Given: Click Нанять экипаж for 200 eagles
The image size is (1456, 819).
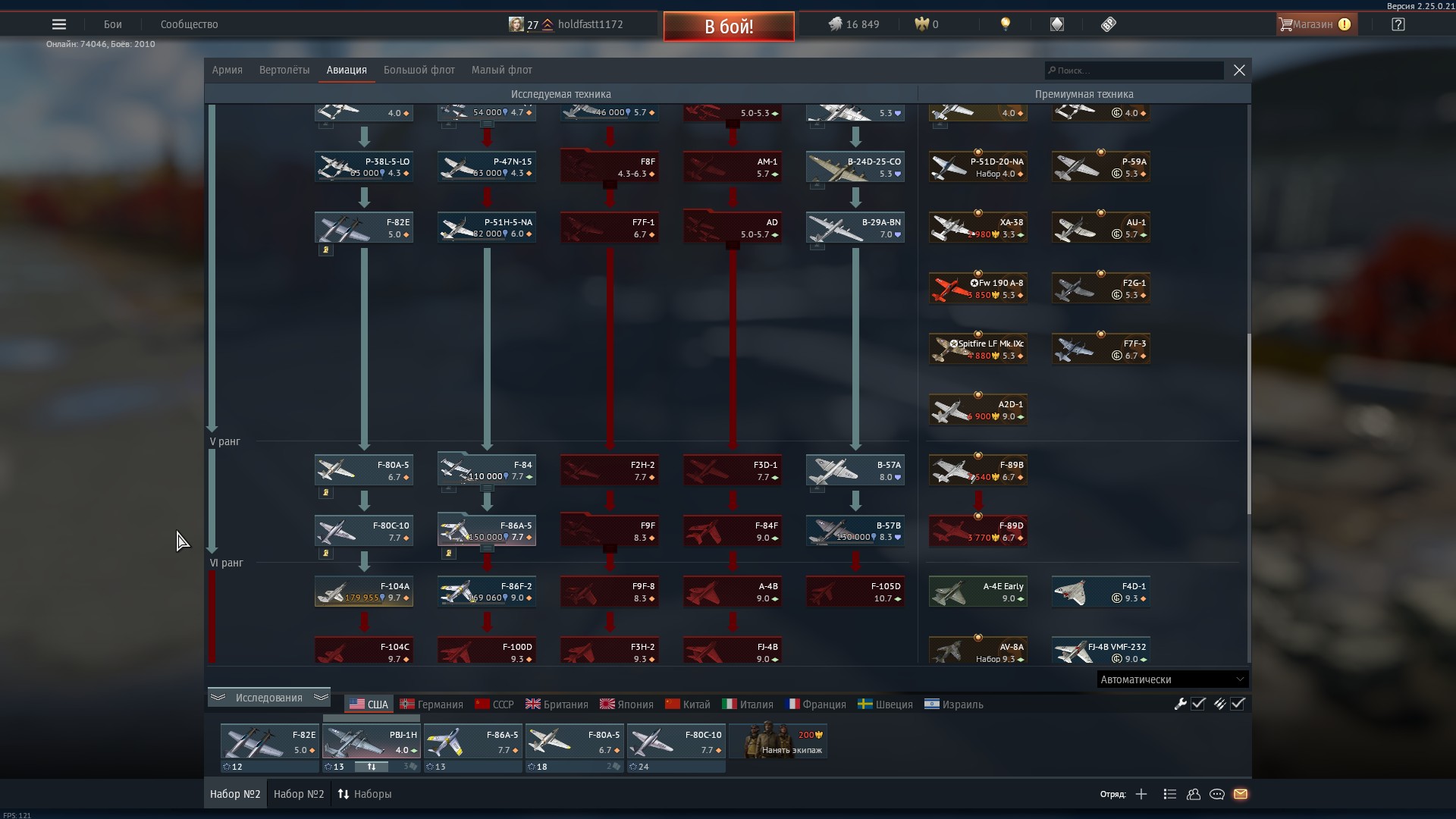Looking at the screenshot, I should (778, 741).
